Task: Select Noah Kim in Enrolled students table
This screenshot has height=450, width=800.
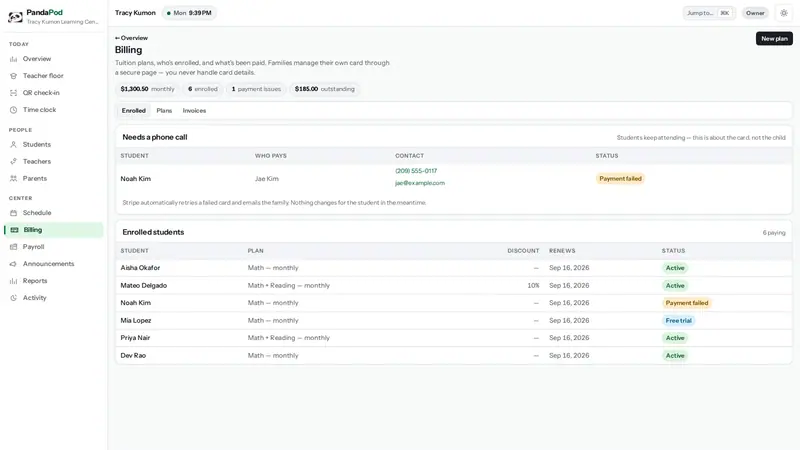Action: pyautogui.click(x=454, y=303)
